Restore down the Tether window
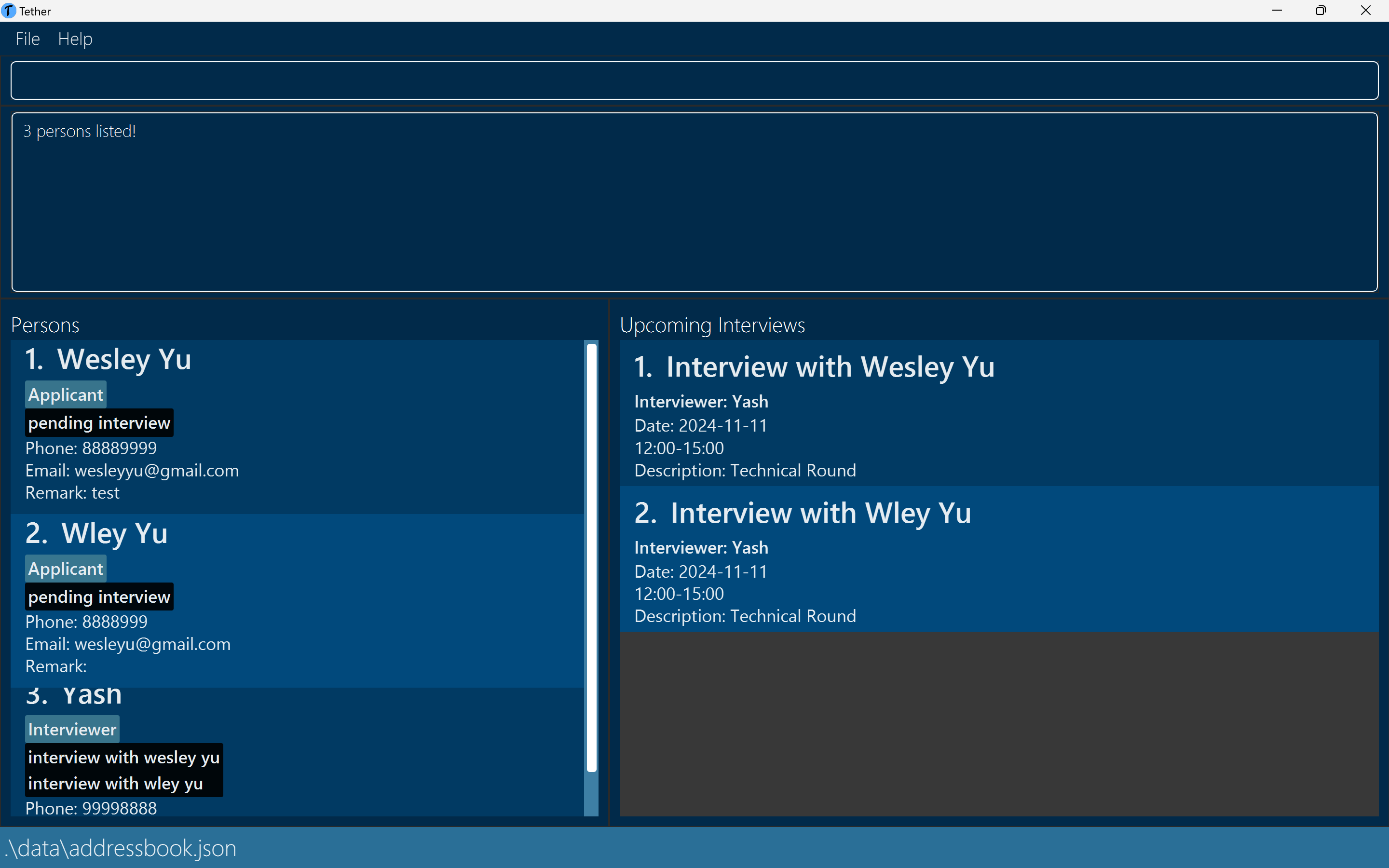This screenshot has width=1389, height=868. [x=1321, y=11]
